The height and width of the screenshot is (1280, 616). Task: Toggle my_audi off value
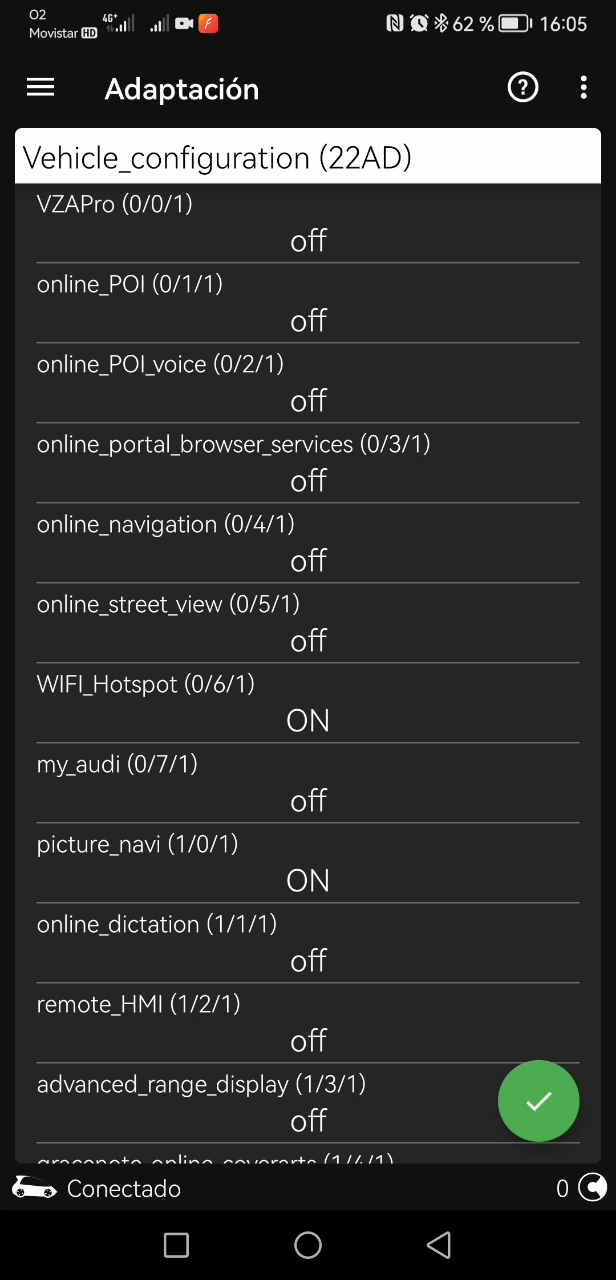tap(308, 801)
